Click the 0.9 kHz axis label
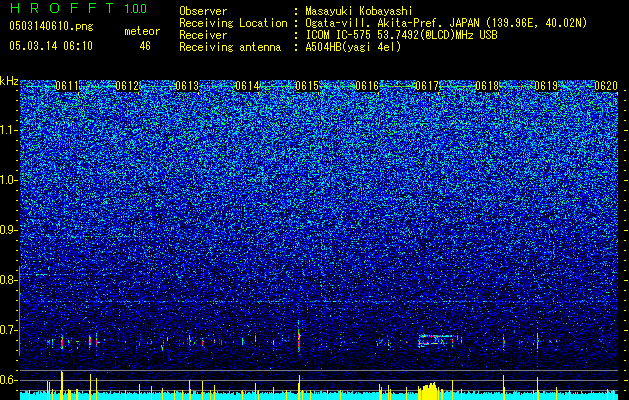Image resolution: width=629 pixels, height=400 pixels. 9,230
